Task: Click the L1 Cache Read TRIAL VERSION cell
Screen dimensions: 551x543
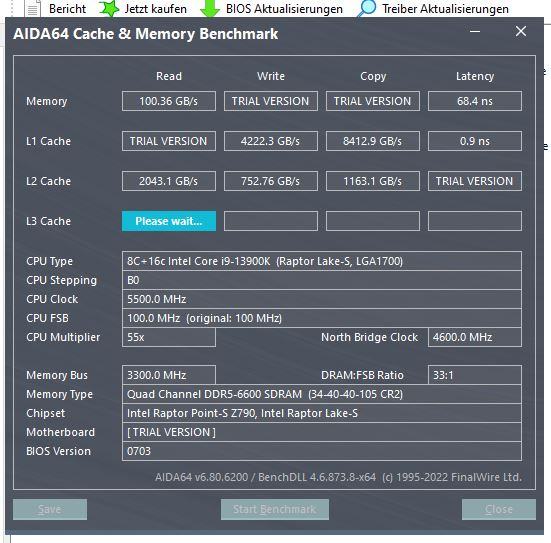Action: pos(169,141)
